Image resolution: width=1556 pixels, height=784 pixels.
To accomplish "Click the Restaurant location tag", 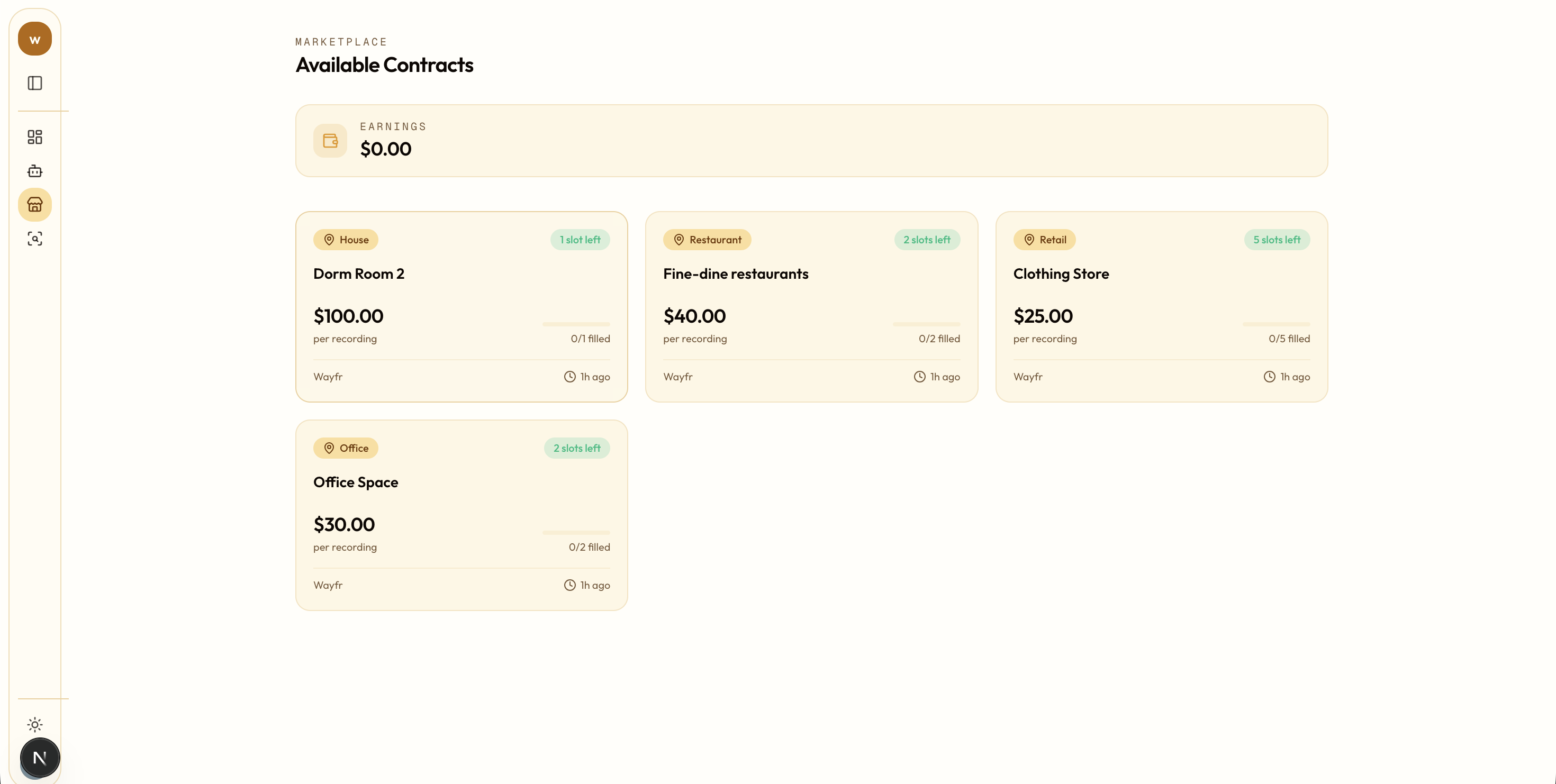I will coord(707,240).
